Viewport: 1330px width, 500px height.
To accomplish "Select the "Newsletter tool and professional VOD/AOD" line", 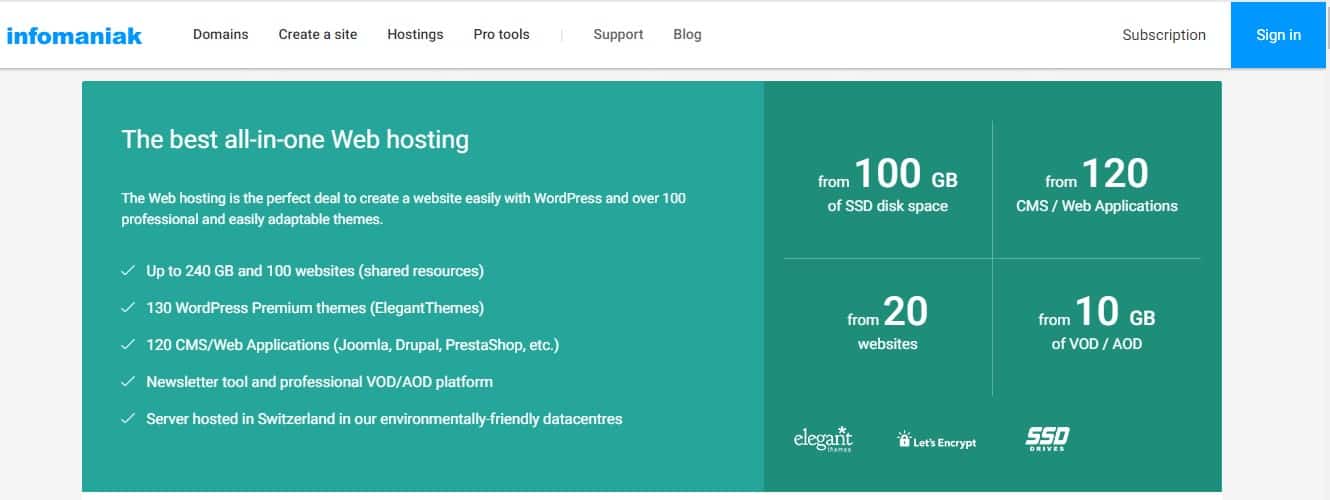I will pyautogui.click(x=319, y=382).
